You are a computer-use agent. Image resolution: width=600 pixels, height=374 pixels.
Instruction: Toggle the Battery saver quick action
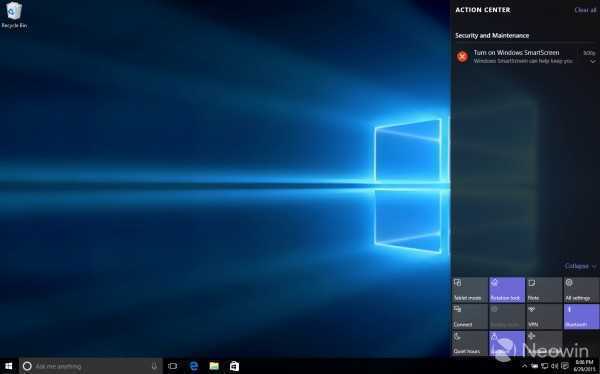pyautogui.click(x=507, y=317)
